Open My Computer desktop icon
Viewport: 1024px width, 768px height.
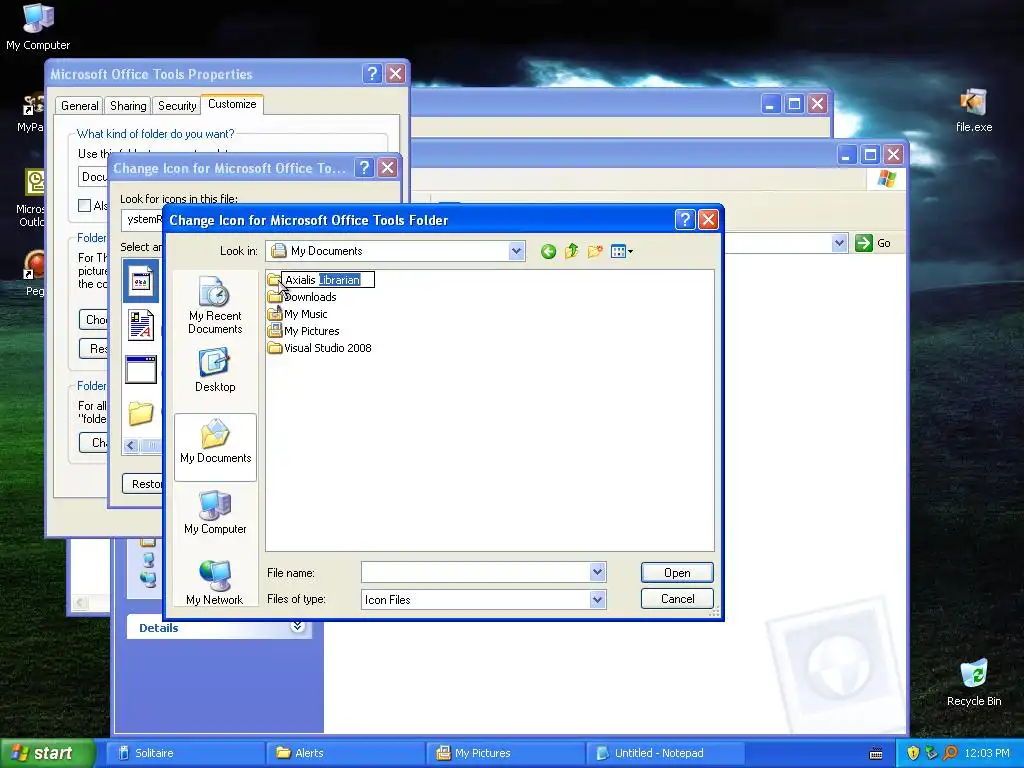[x=38, y=26]
